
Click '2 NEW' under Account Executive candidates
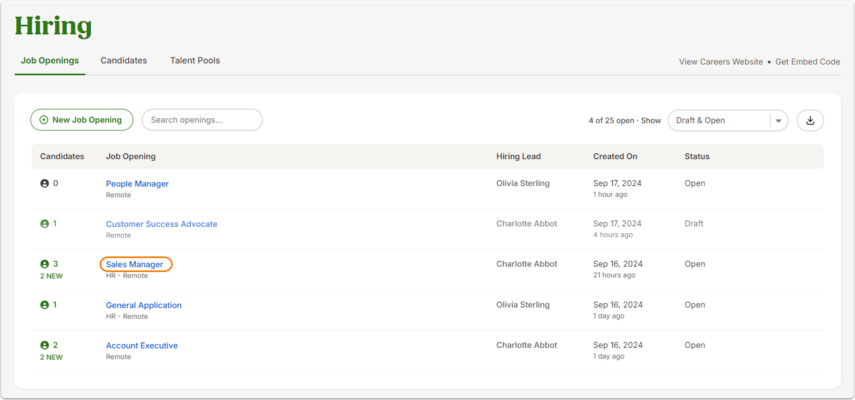51,357
